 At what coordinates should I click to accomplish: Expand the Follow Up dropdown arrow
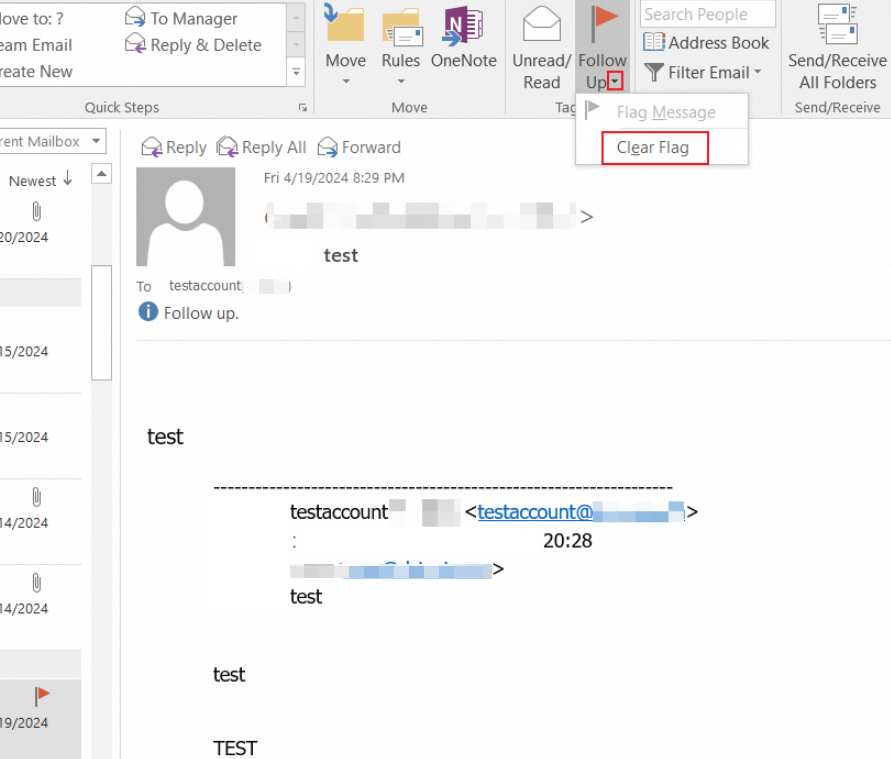pyautogui.click(x=615, y=81)
